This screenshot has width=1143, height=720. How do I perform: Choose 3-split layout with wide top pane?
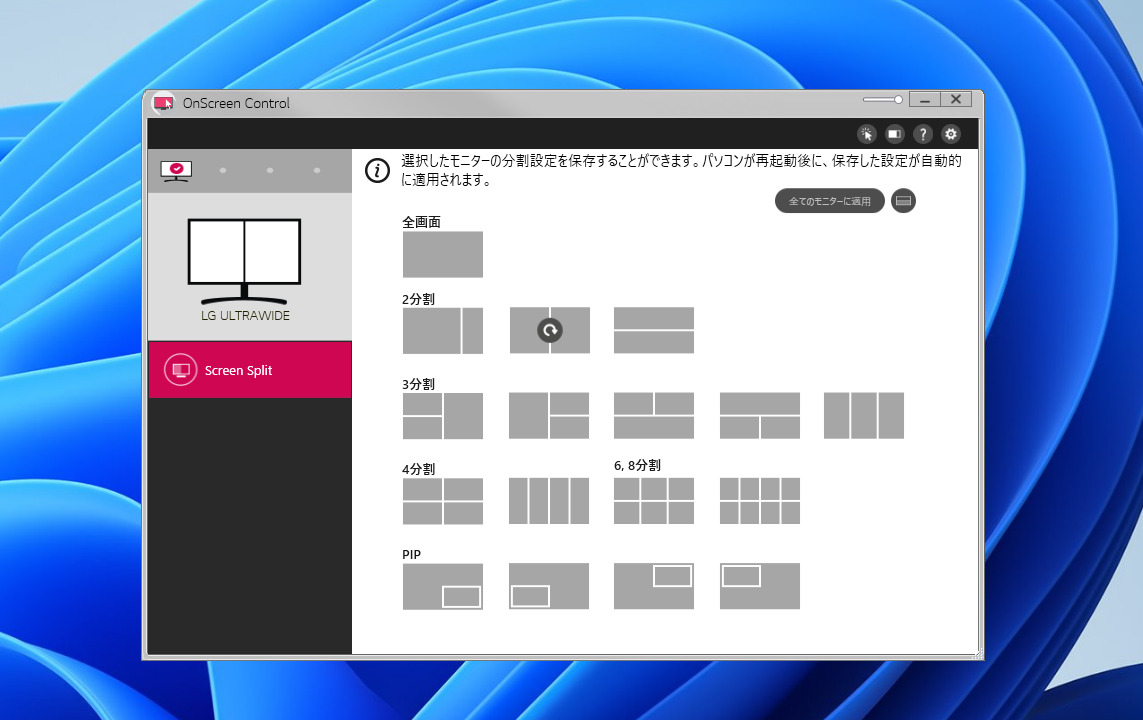[x=760, y=415]
